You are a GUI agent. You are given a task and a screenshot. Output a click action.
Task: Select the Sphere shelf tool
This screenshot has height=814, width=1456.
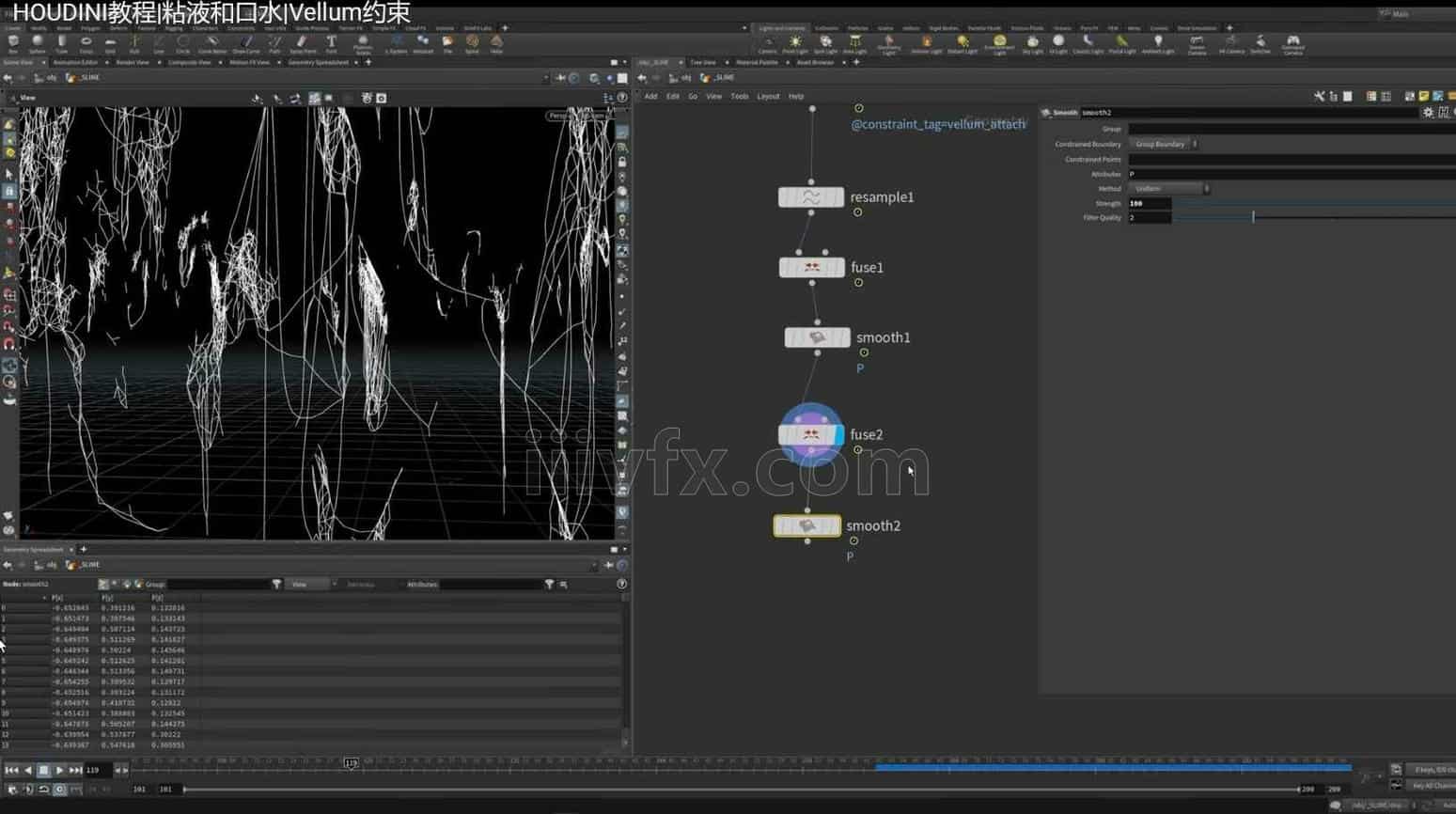pyautogui.click(x=38, y=43)
